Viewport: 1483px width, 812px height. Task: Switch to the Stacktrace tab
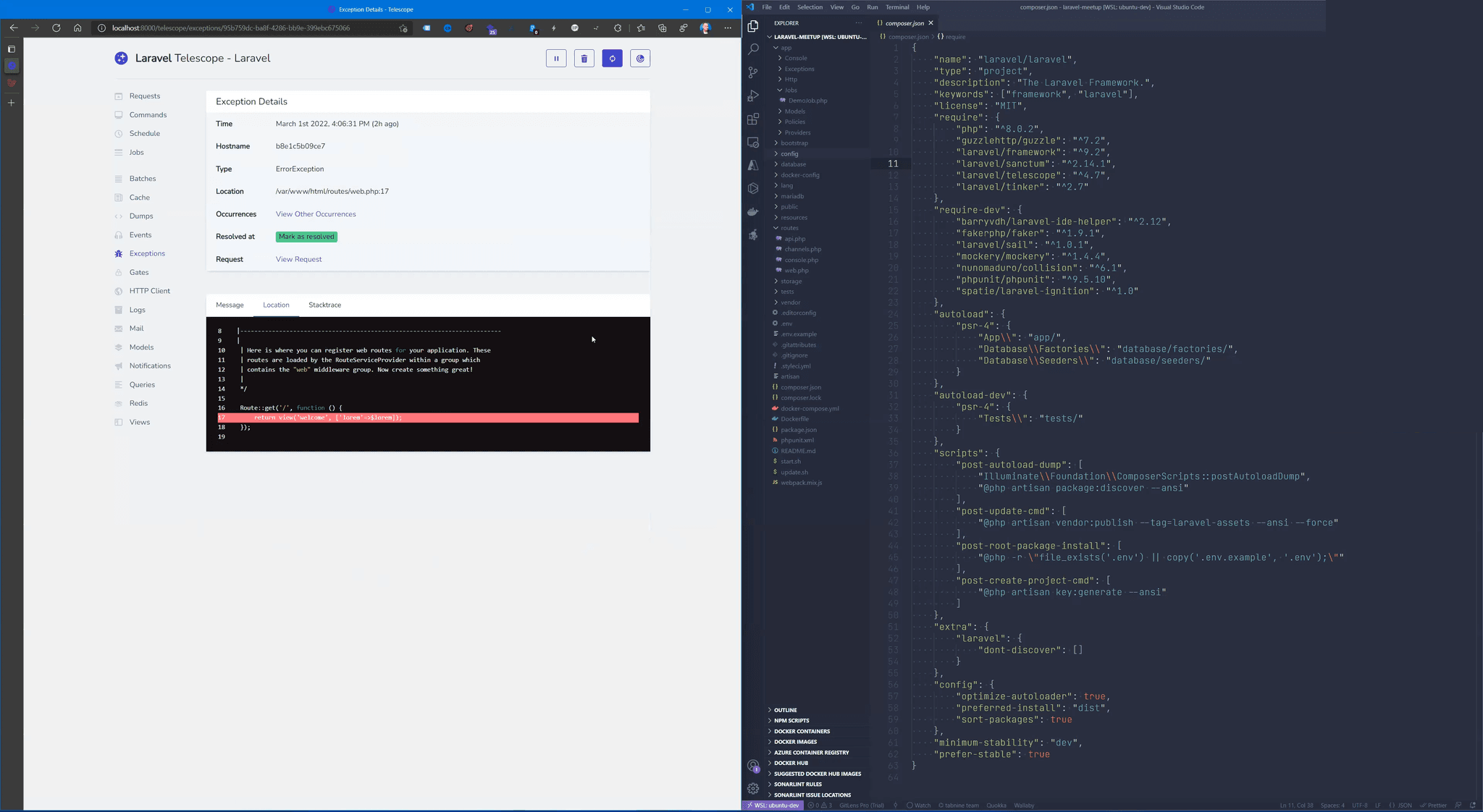(324, 305)
